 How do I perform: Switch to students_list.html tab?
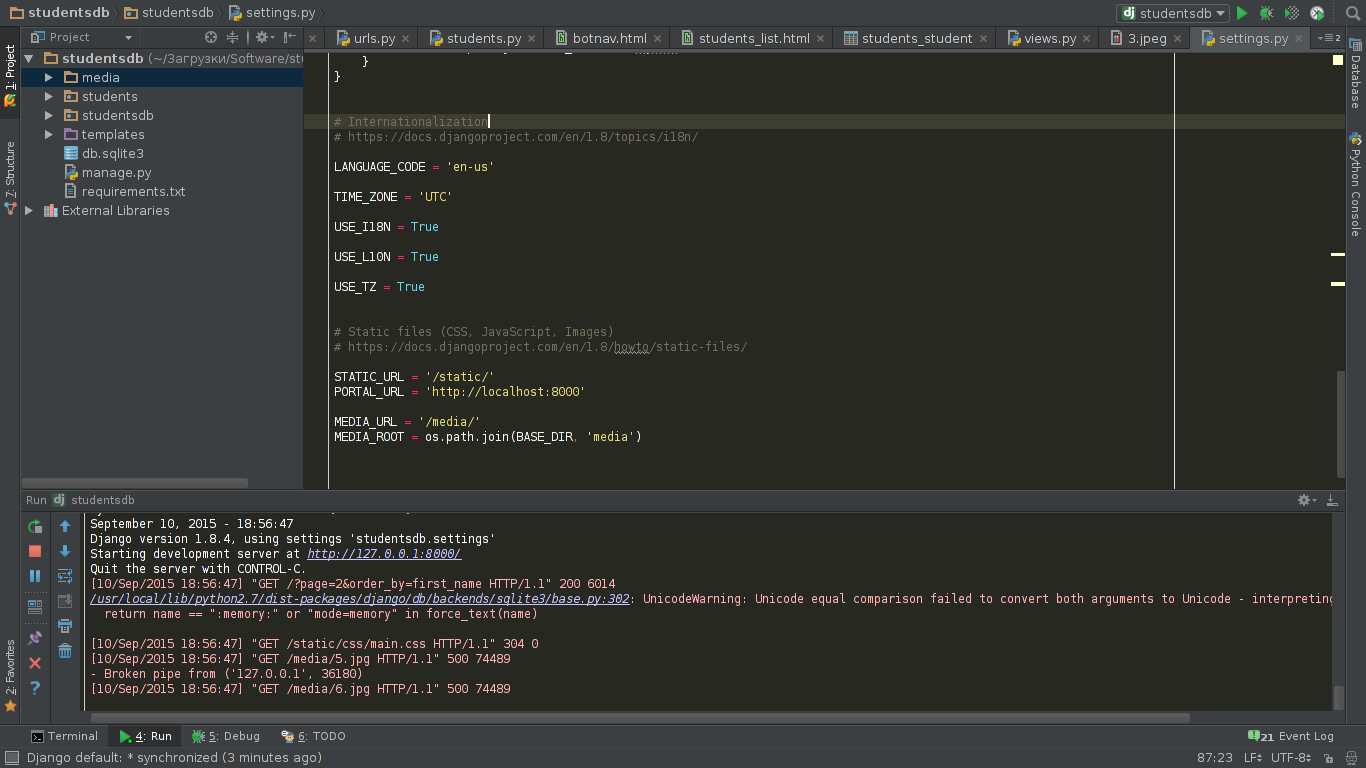754,38
